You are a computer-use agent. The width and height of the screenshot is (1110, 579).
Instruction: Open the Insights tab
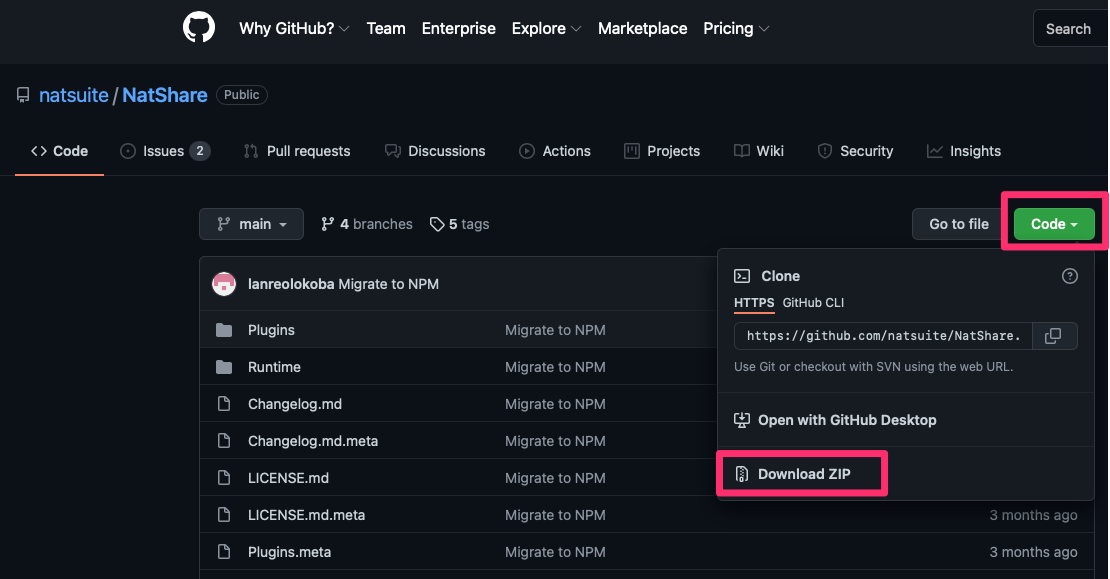pos(963,151)
